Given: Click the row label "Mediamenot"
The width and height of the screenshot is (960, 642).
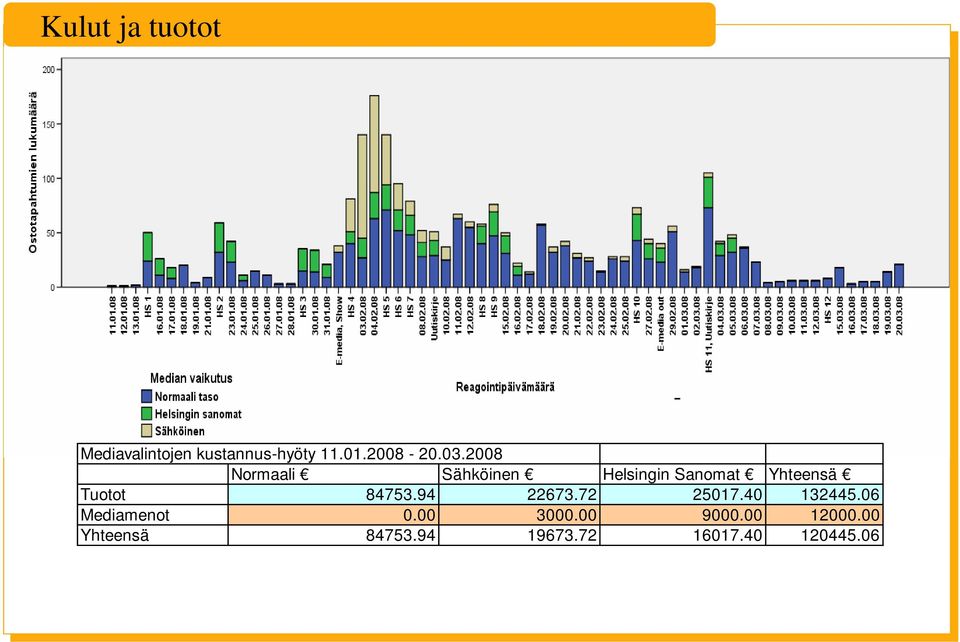Looking at the screenshot, I should click(x=125, y=515).
